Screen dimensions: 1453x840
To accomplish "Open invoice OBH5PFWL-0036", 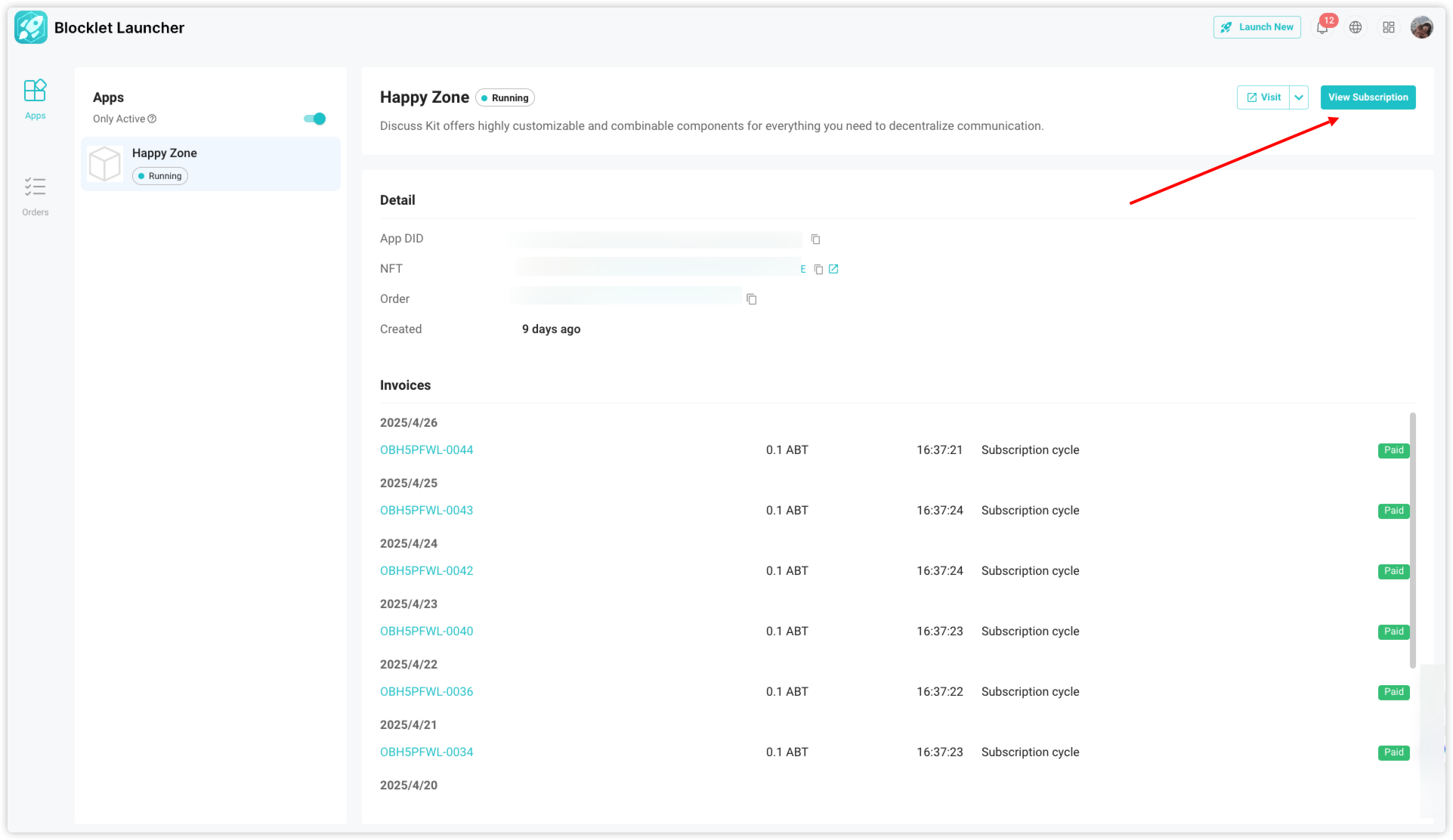I will (x=426, y=692).
